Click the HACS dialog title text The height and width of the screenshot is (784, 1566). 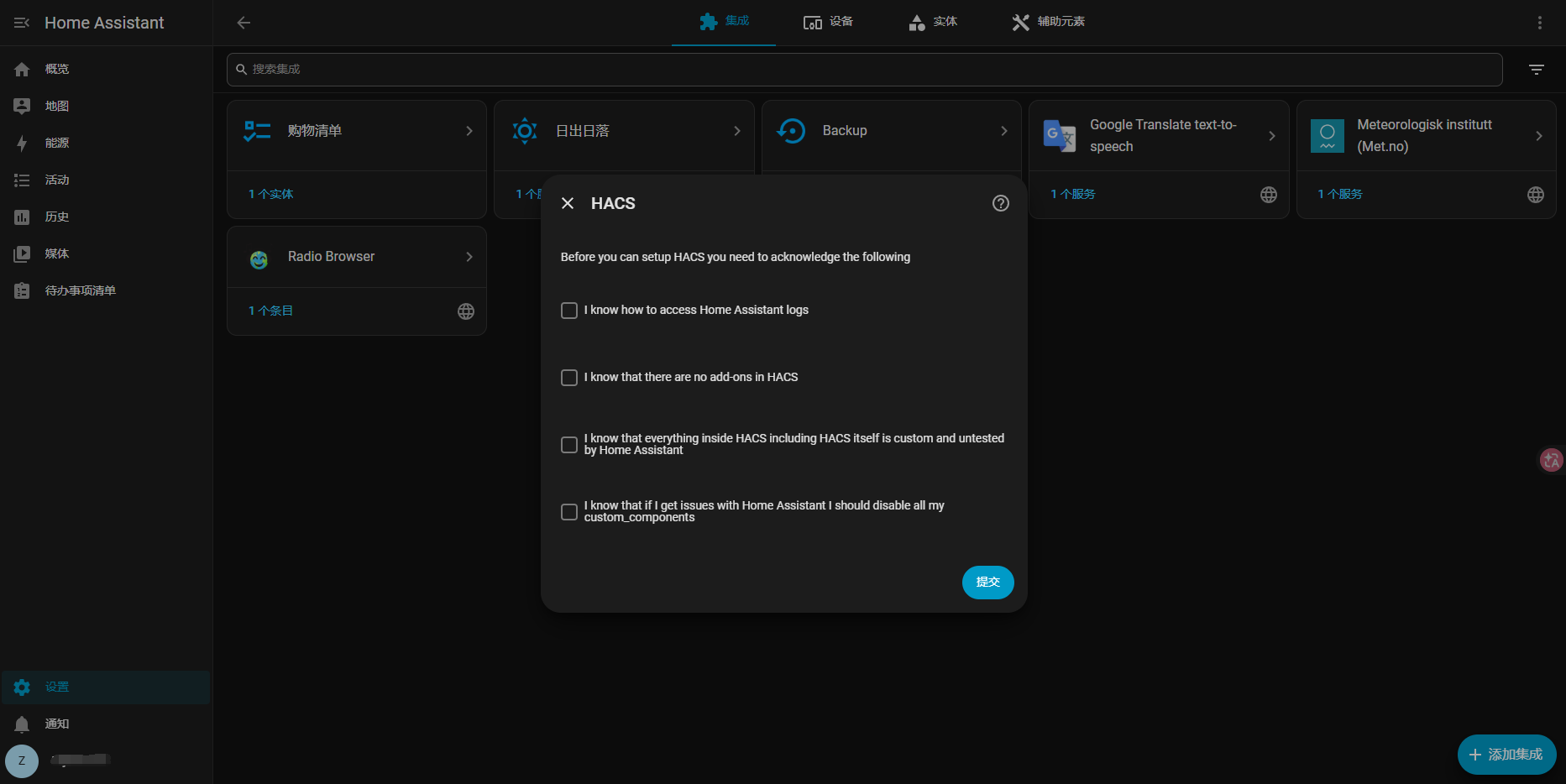pyautogui.click(x=613, y=203)
